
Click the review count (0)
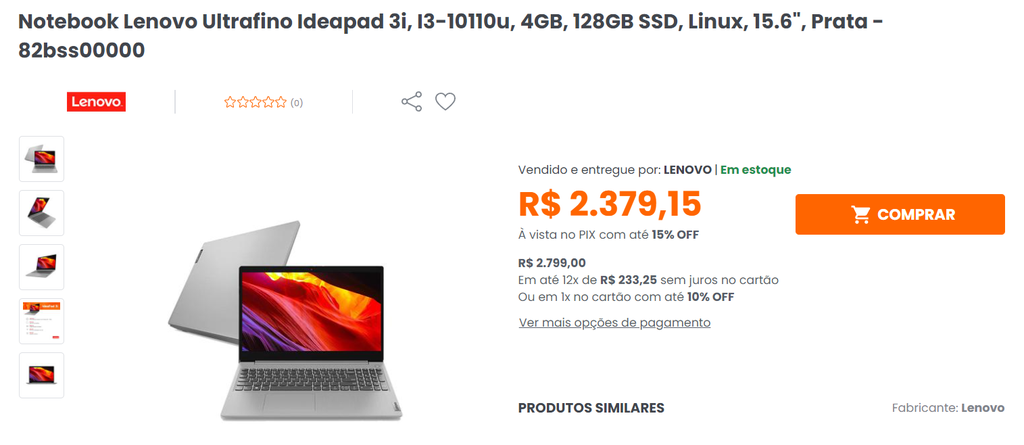(296, 103)
